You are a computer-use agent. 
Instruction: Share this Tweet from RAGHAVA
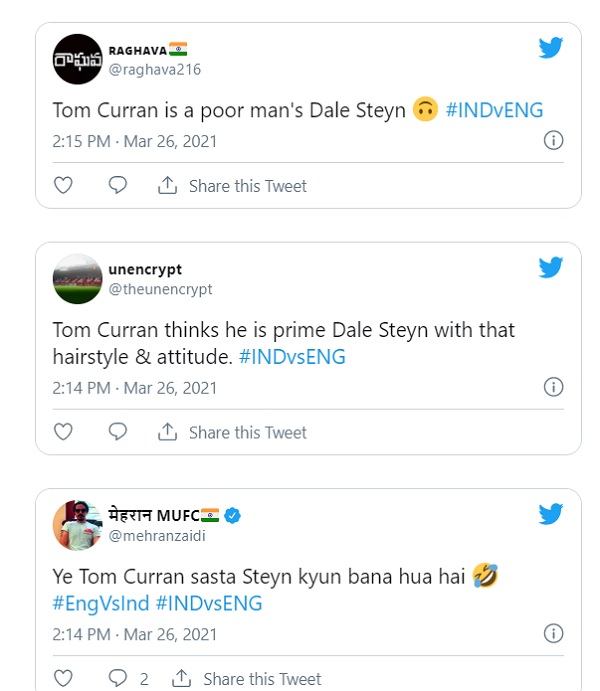click(232, 186)
